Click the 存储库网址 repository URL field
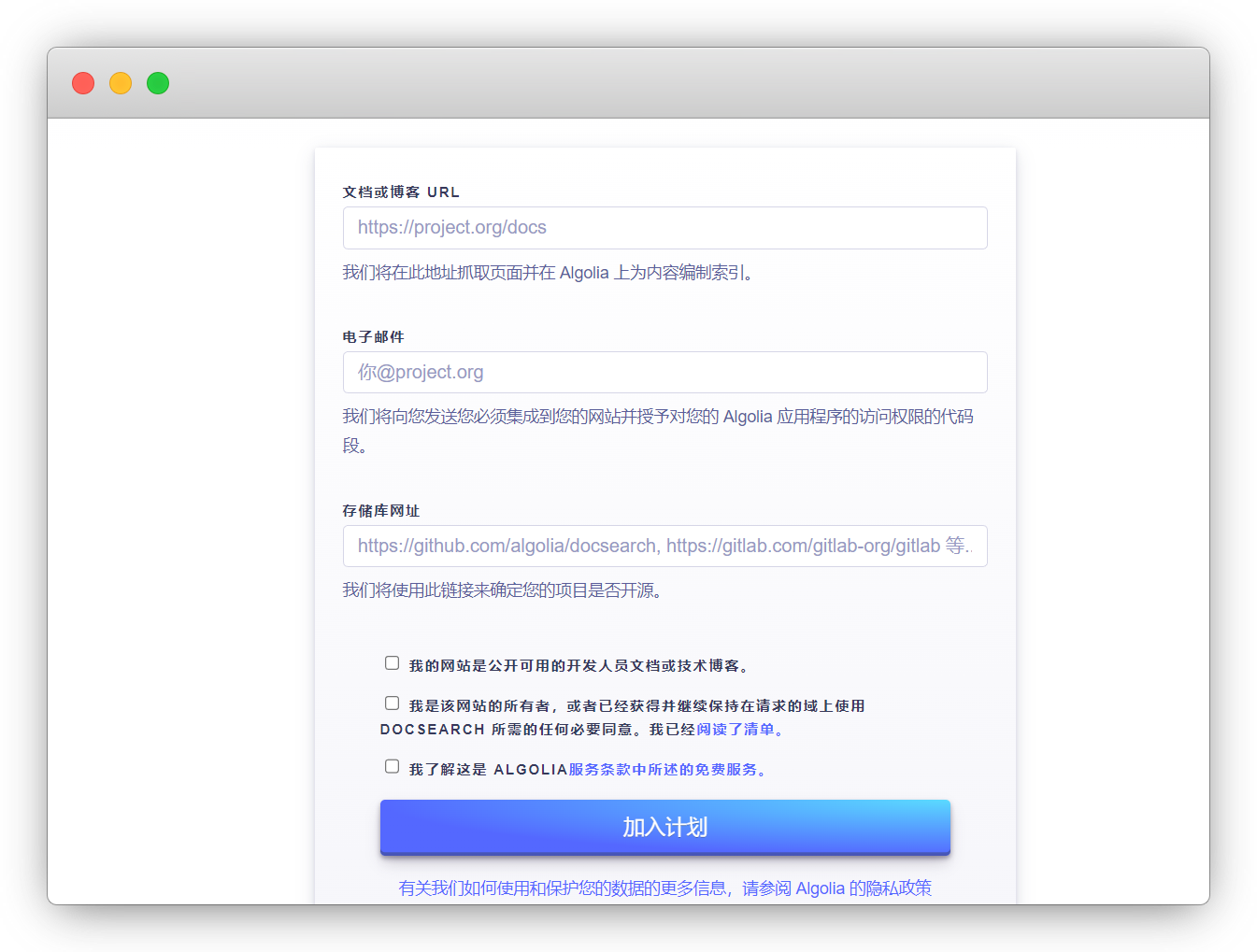This screenshot has height=952, width=1257. click(664, 546)
